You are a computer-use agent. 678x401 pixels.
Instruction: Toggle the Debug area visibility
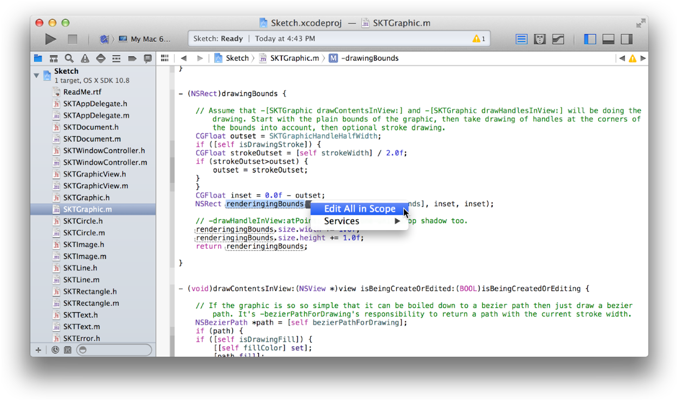coord(608,39)
